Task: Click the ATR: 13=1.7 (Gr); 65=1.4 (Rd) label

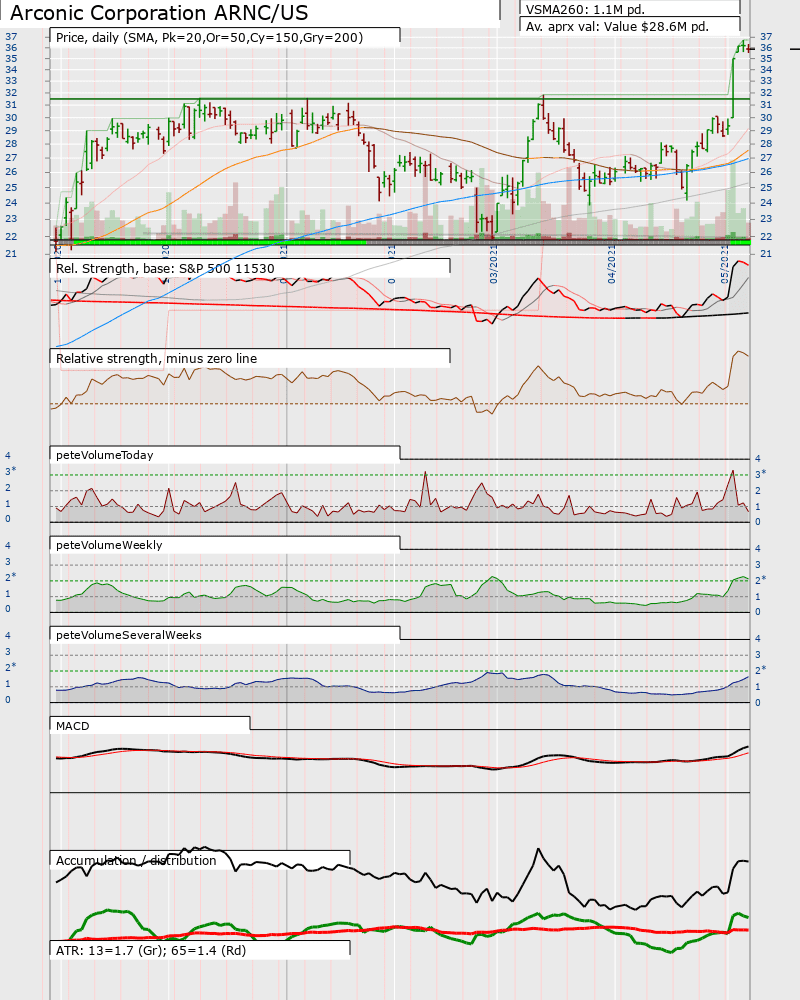Action: pos(151,950)
